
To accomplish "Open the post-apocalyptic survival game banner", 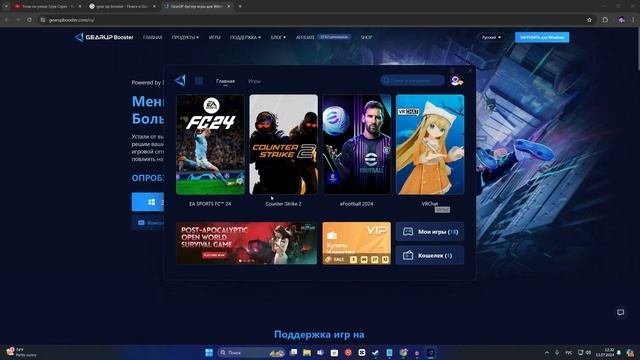I will [246, 243].
